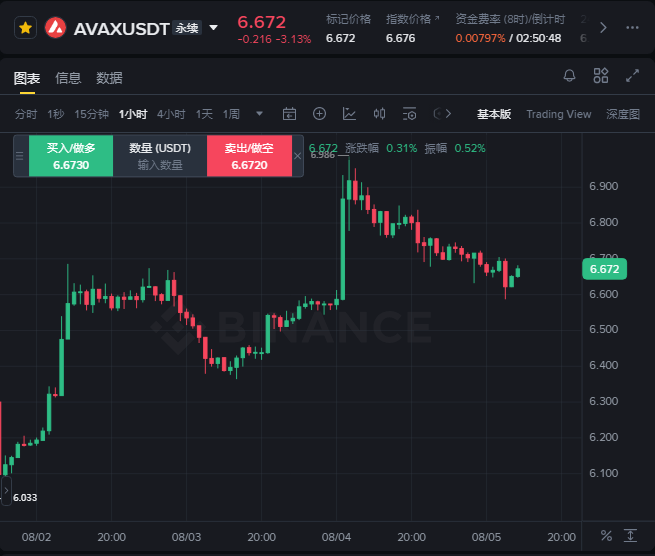Screen dimensions: 655x556
Task: Click the 6.900 price axis label
Action: point(604,186)
